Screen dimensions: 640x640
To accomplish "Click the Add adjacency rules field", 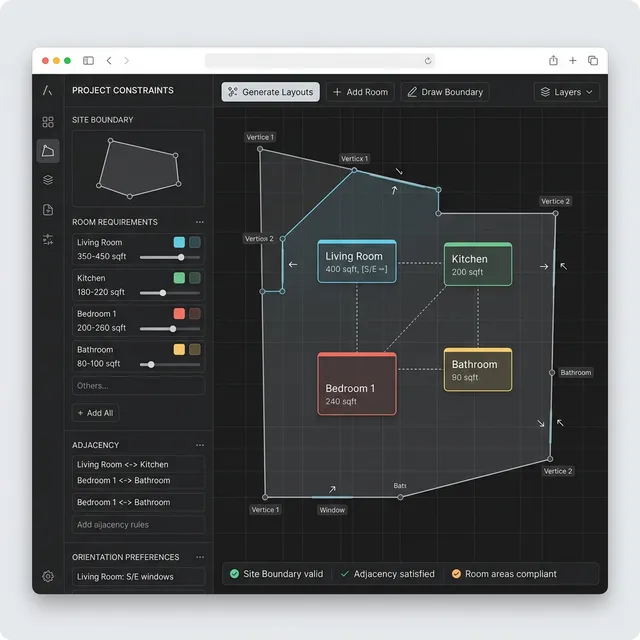I will click(x=138, y=524).
